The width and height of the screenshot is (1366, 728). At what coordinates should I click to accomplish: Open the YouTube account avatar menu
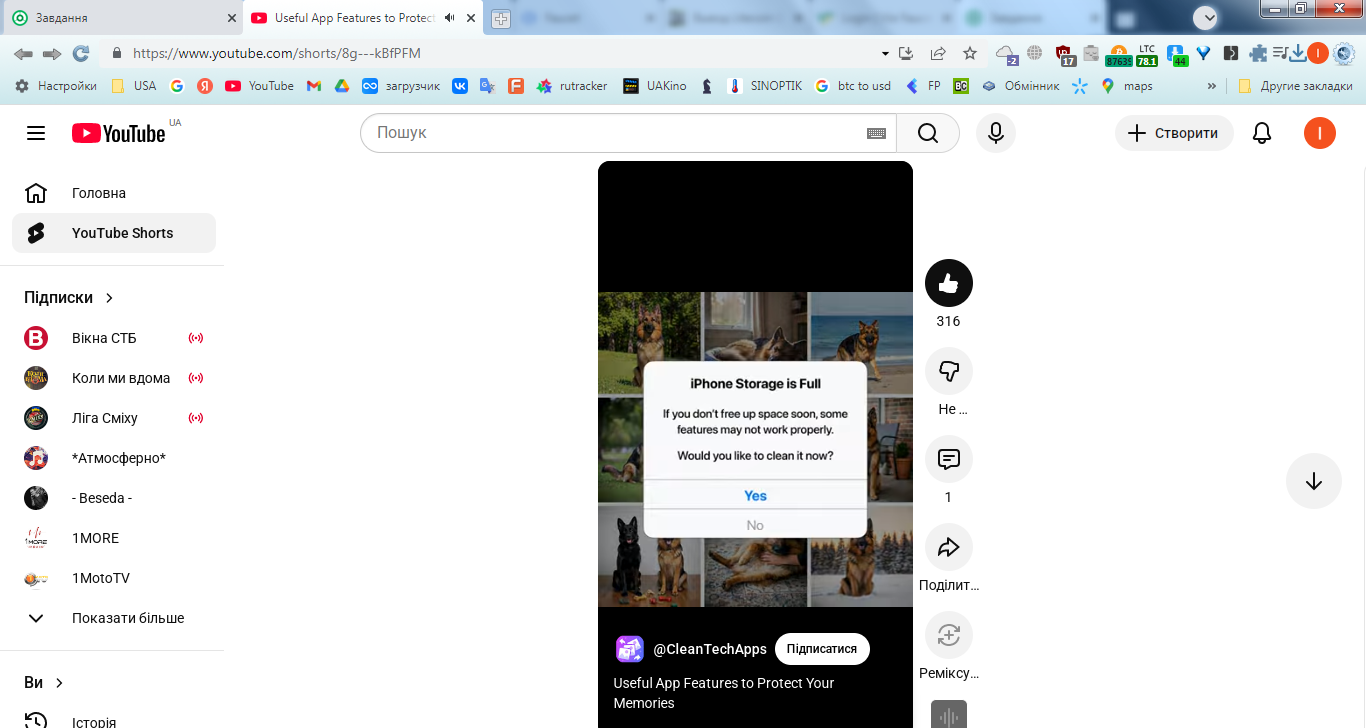coord(1320,133)
